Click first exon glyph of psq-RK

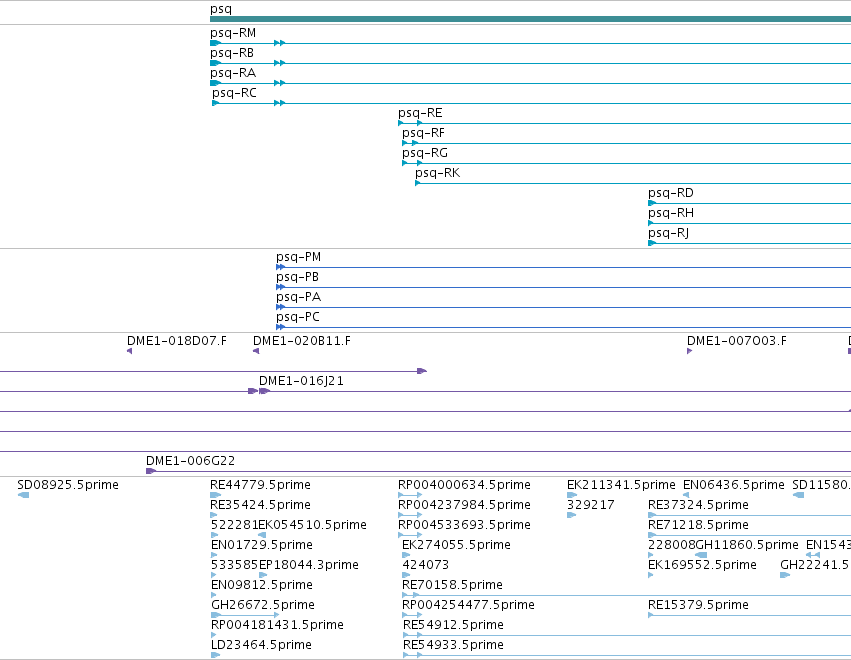point(417,183)
